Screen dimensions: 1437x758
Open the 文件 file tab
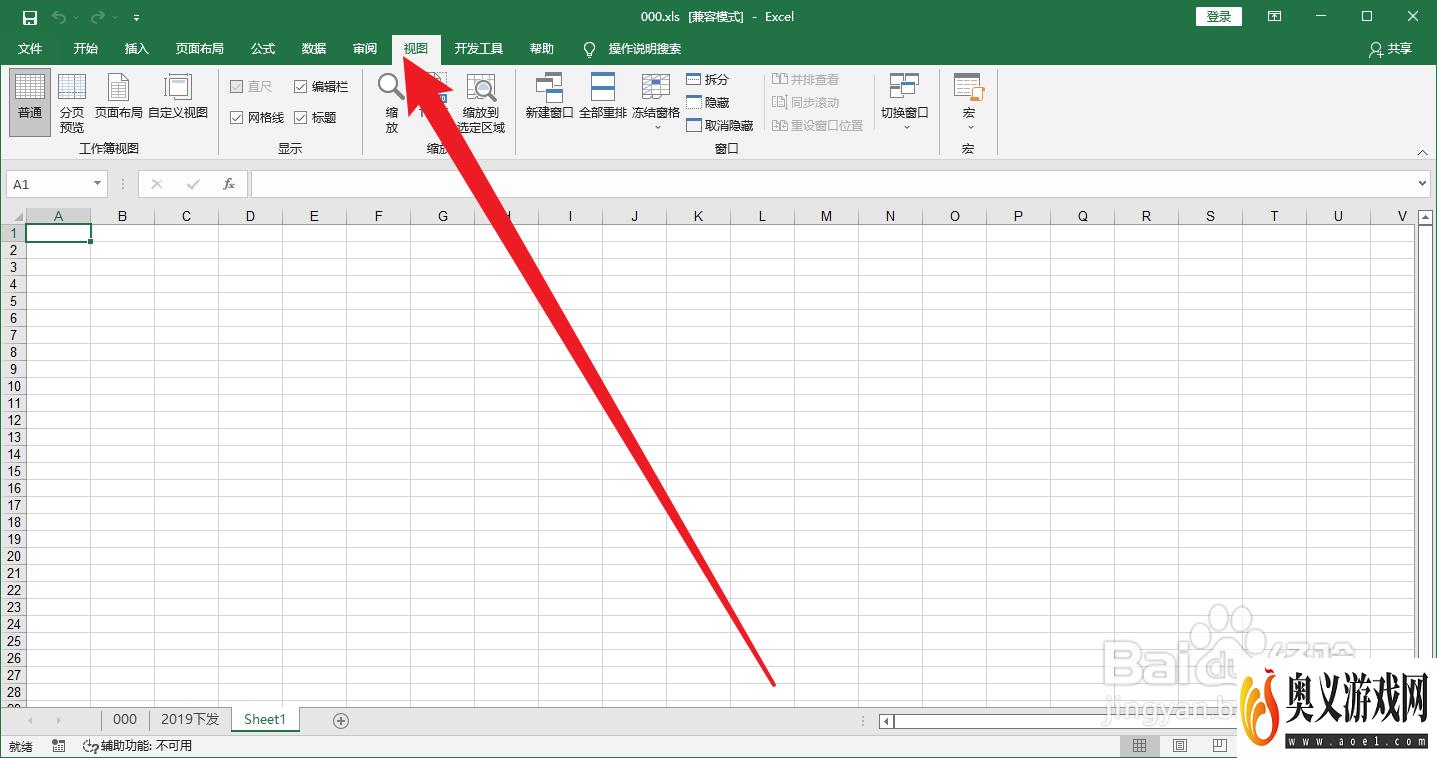[x=30, y=49]
